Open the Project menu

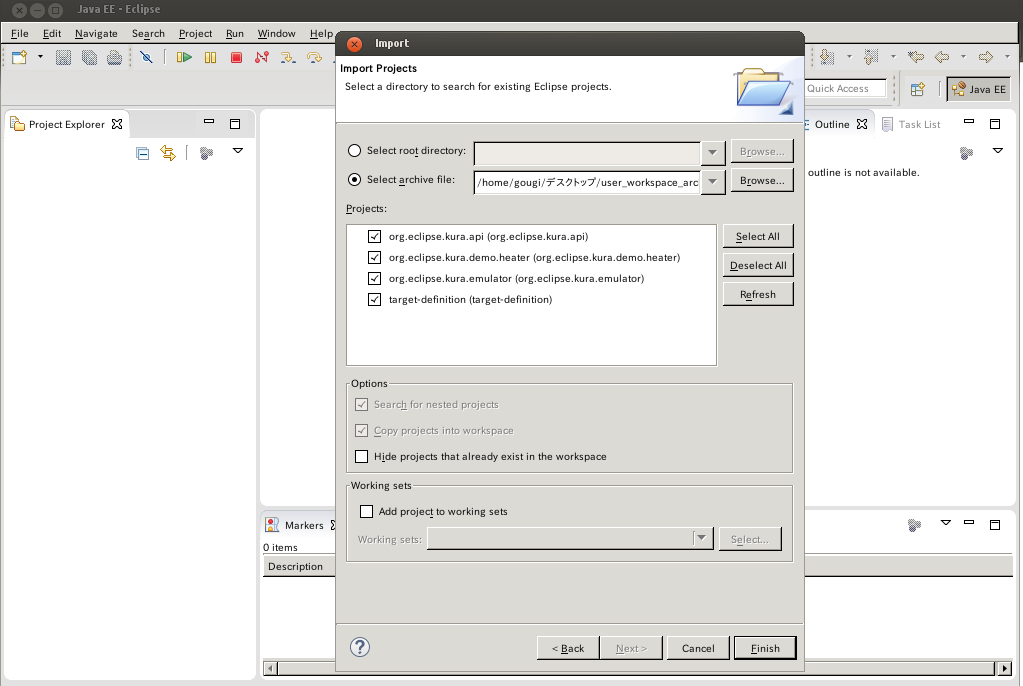coord(195,33)
